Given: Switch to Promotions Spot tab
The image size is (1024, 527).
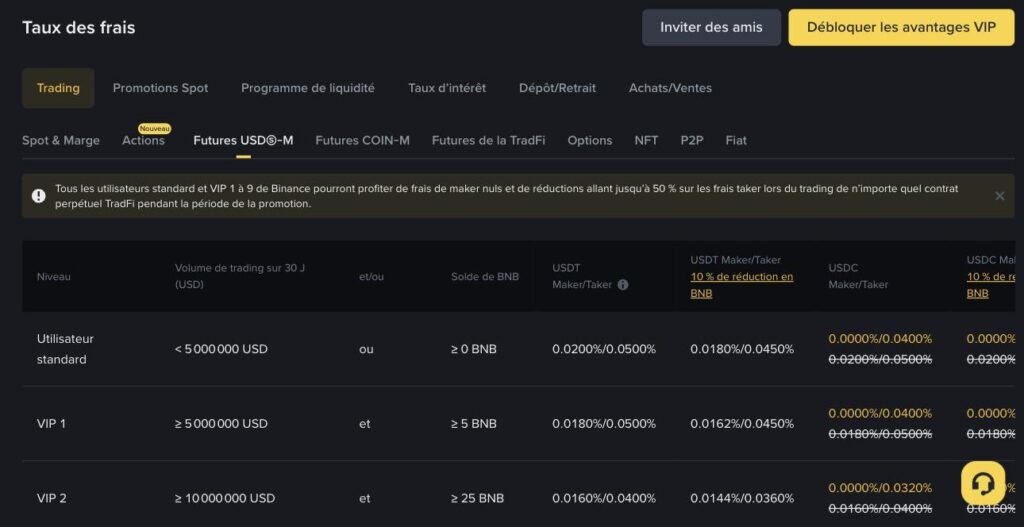Looking at the screenshot, I should tap(161, 88).
